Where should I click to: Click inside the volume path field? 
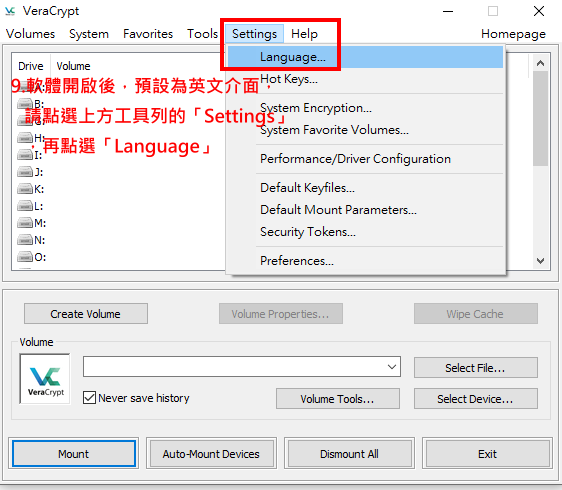234,367
